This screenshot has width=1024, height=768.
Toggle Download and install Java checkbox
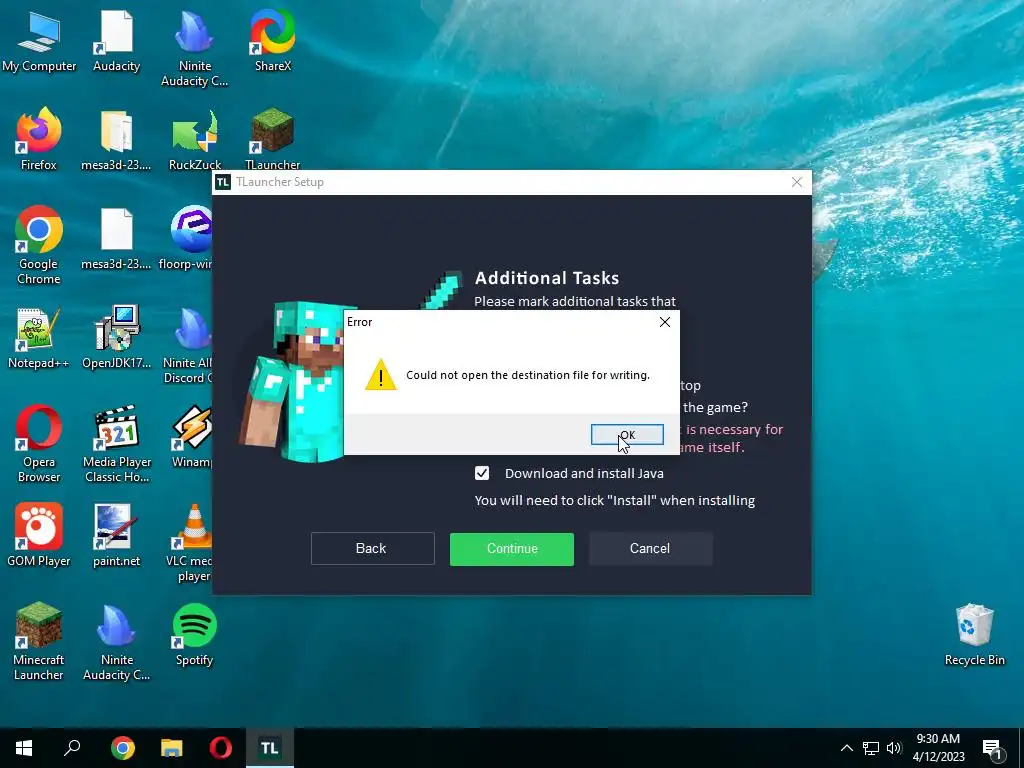pos(482,473)
